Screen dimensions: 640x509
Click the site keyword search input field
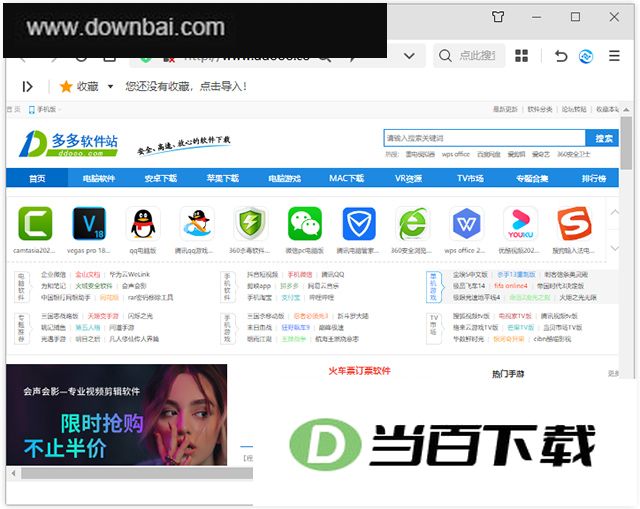tap(484, 138)
